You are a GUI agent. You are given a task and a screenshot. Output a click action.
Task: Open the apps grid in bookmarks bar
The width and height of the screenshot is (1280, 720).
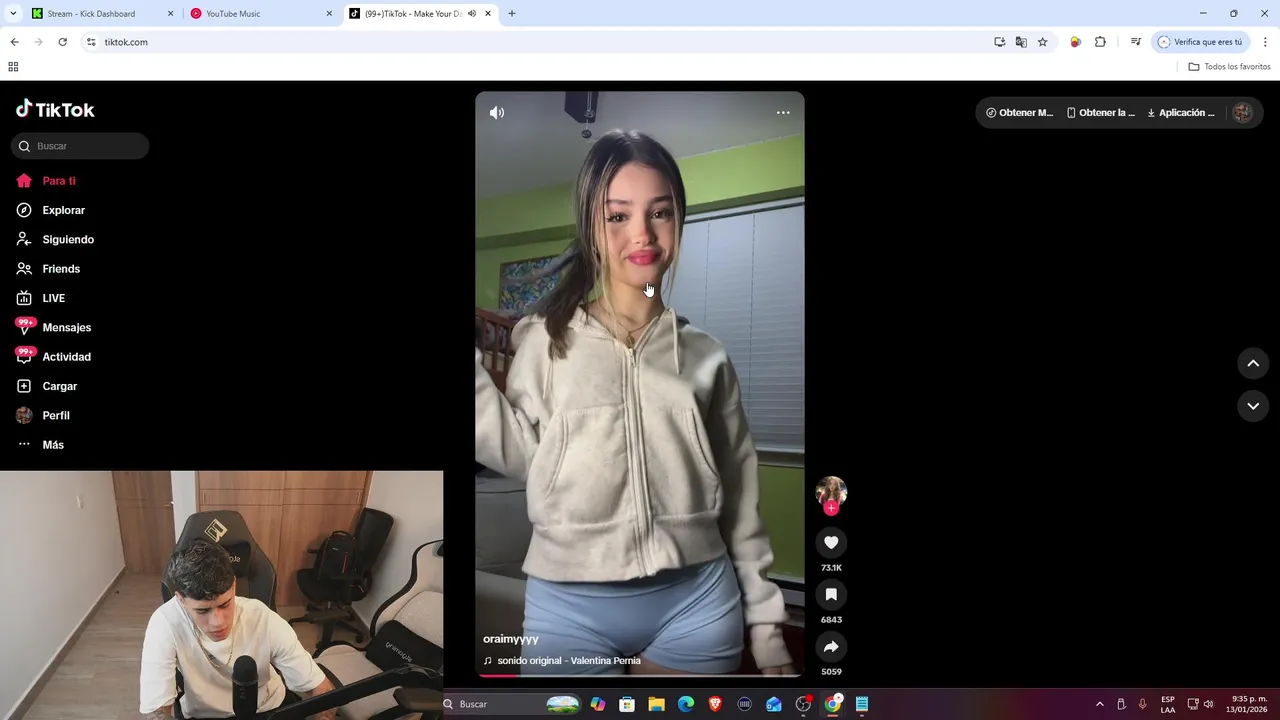pyautogui.click(x=13, y=67)
